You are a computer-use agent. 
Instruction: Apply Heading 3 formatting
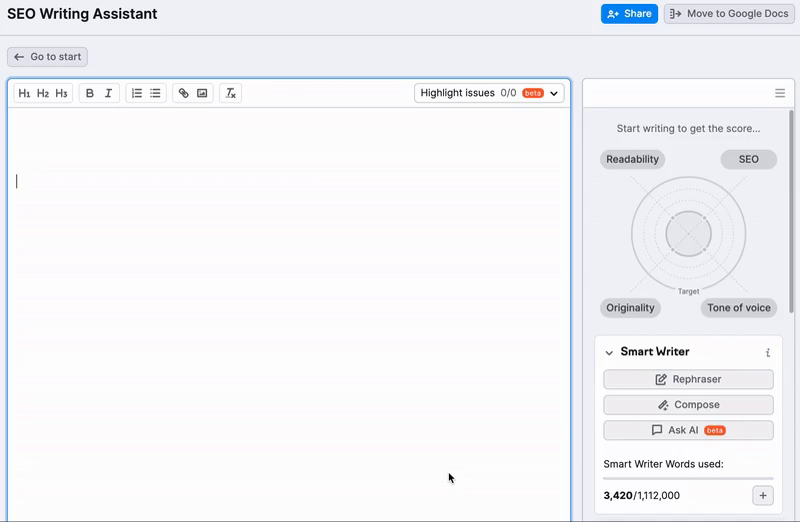(62, 93)
